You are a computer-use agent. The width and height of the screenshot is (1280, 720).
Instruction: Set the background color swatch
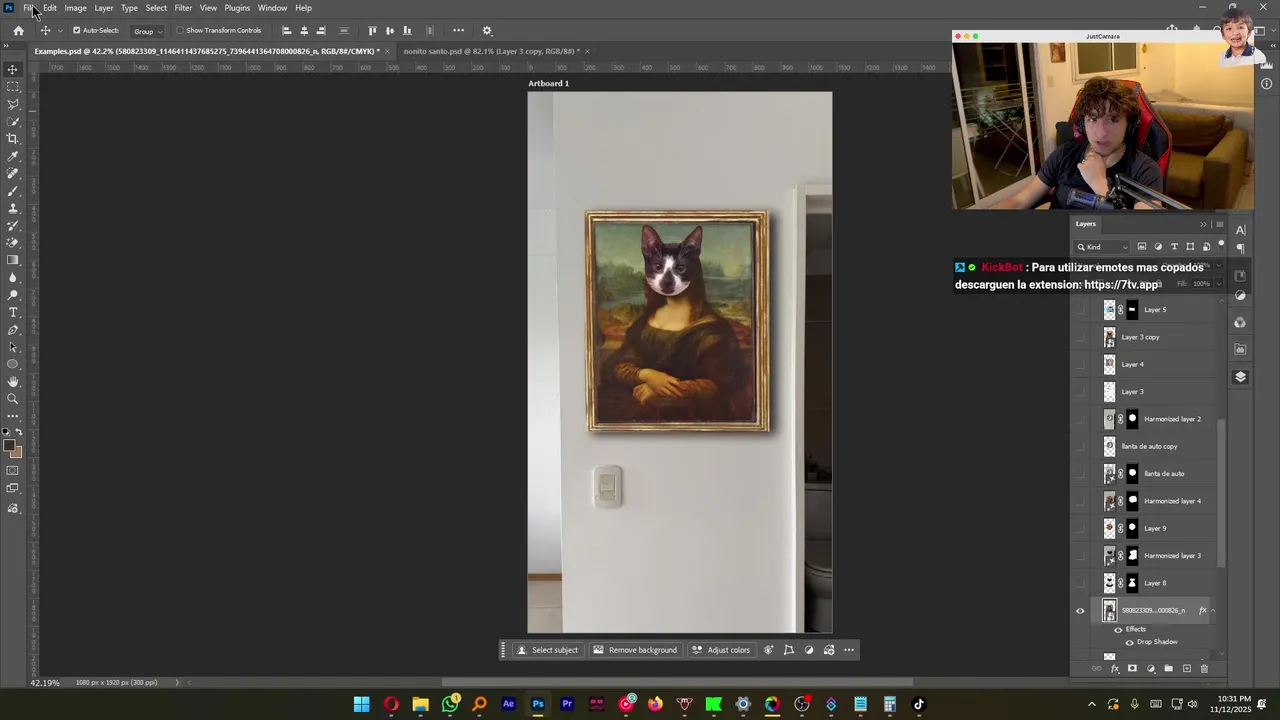tap(16, 452)
